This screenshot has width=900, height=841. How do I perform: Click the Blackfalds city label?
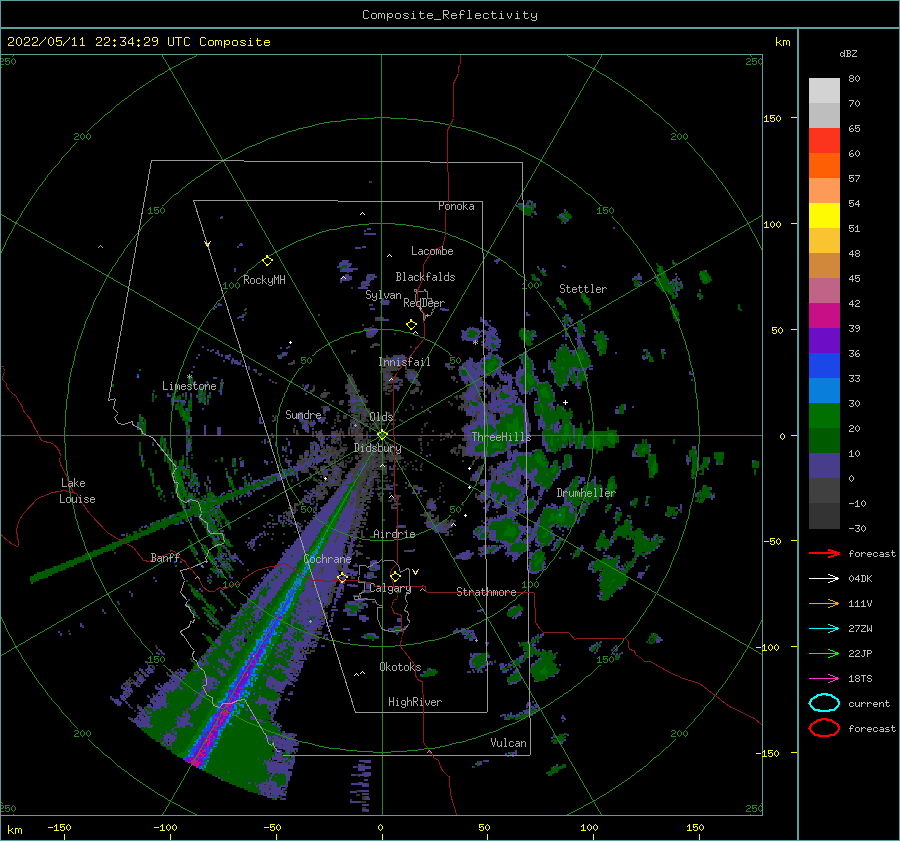425,277
